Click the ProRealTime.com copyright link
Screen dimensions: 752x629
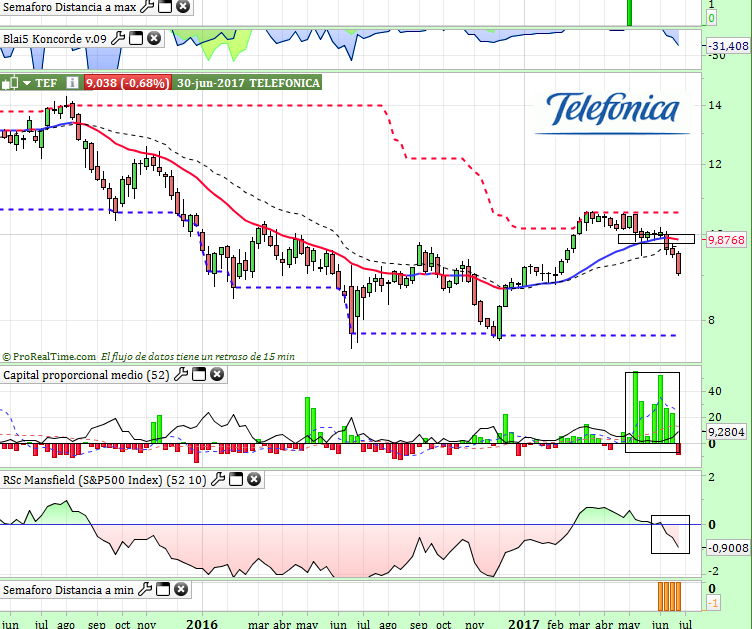tap(49, 357)
